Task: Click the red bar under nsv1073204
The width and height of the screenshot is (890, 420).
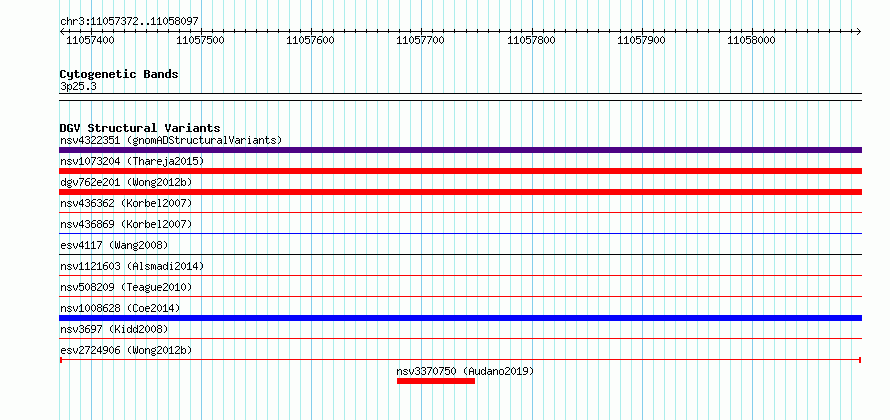Action: 460,171
